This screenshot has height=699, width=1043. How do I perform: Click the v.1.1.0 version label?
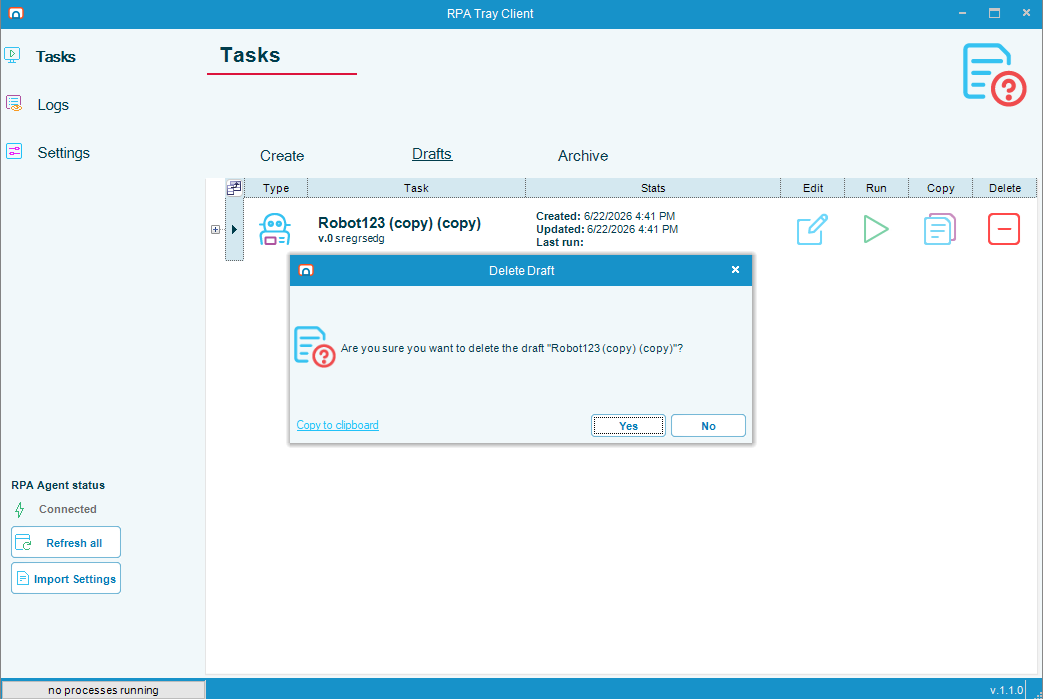pyautogui.click(x=1006, y=690)
